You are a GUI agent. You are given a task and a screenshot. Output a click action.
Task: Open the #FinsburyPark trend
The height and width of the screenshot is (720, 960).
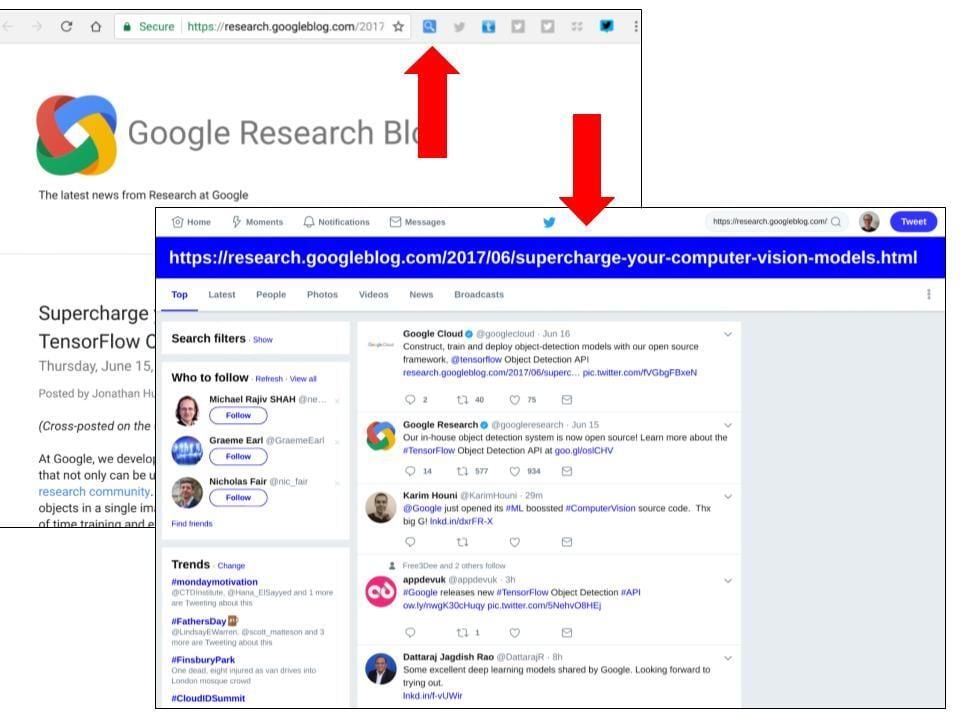pyautogui.click(x=203, y=660)
